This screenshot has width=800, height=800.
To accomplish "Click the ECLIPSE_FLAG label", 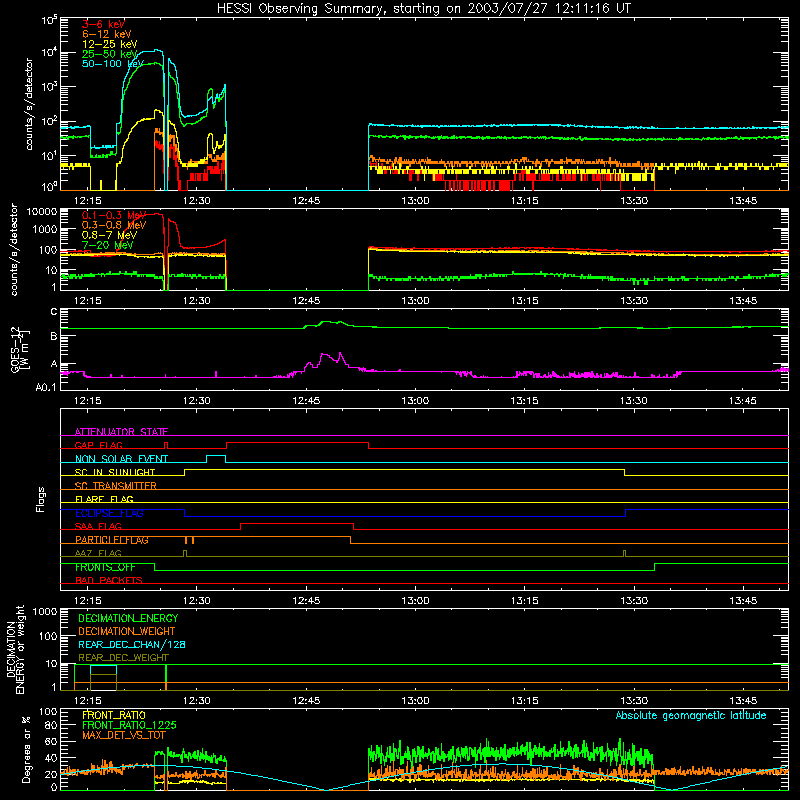I will [x=109, y=513].
